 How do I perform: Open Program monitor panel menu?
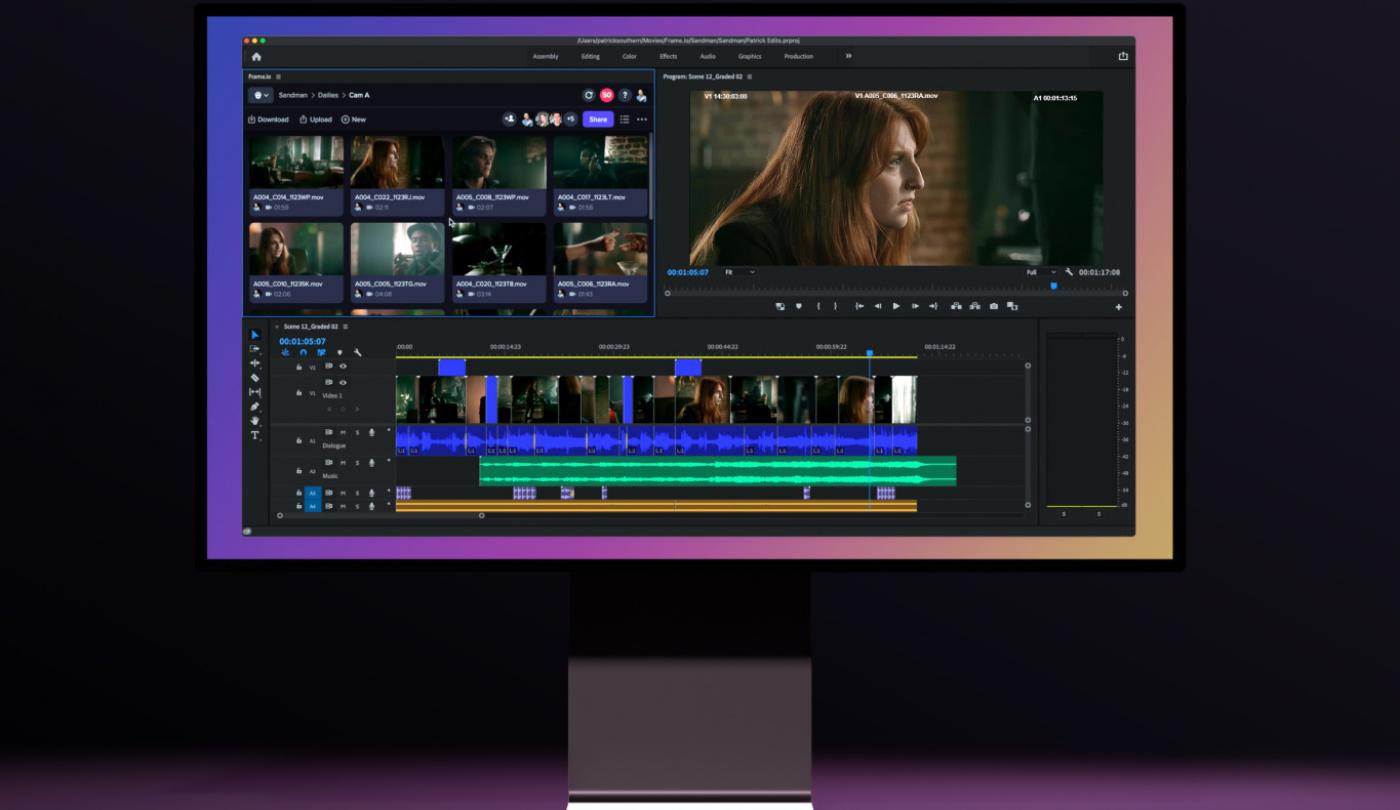pyautogui.click(x=749, y=77)
